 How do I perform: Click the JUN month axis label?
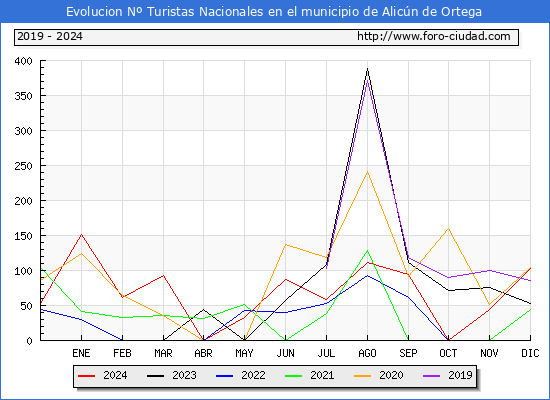pos(286,353)
